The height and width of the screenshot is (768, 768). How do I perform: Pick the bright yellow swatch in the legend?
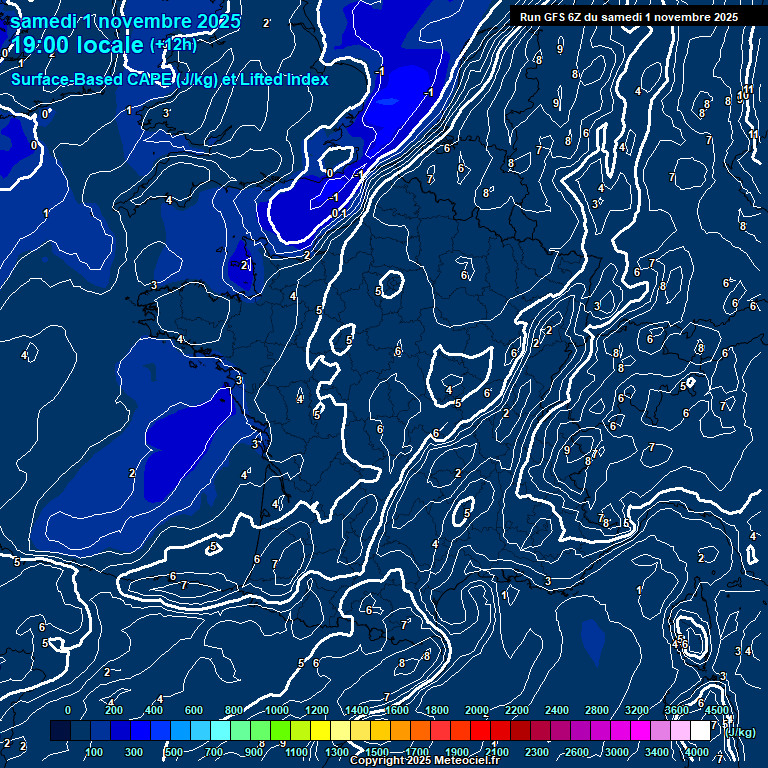tap(320, 730)
